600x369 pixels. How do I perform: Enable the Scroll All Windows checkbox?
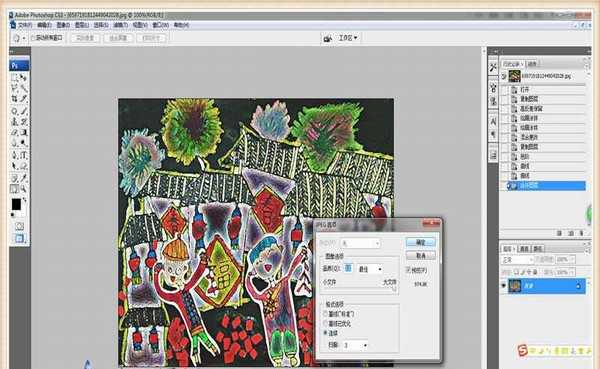click(33, 38)
